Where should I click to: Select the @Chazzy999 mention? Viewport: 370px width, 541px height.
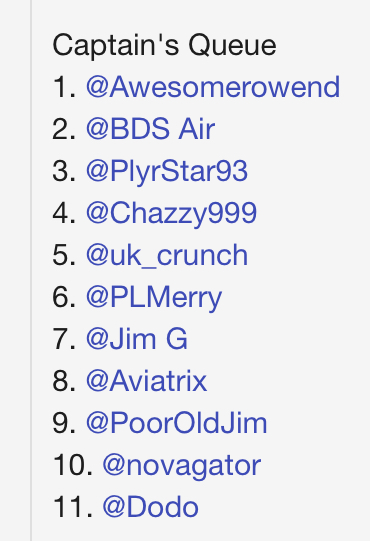coord(171,214)
